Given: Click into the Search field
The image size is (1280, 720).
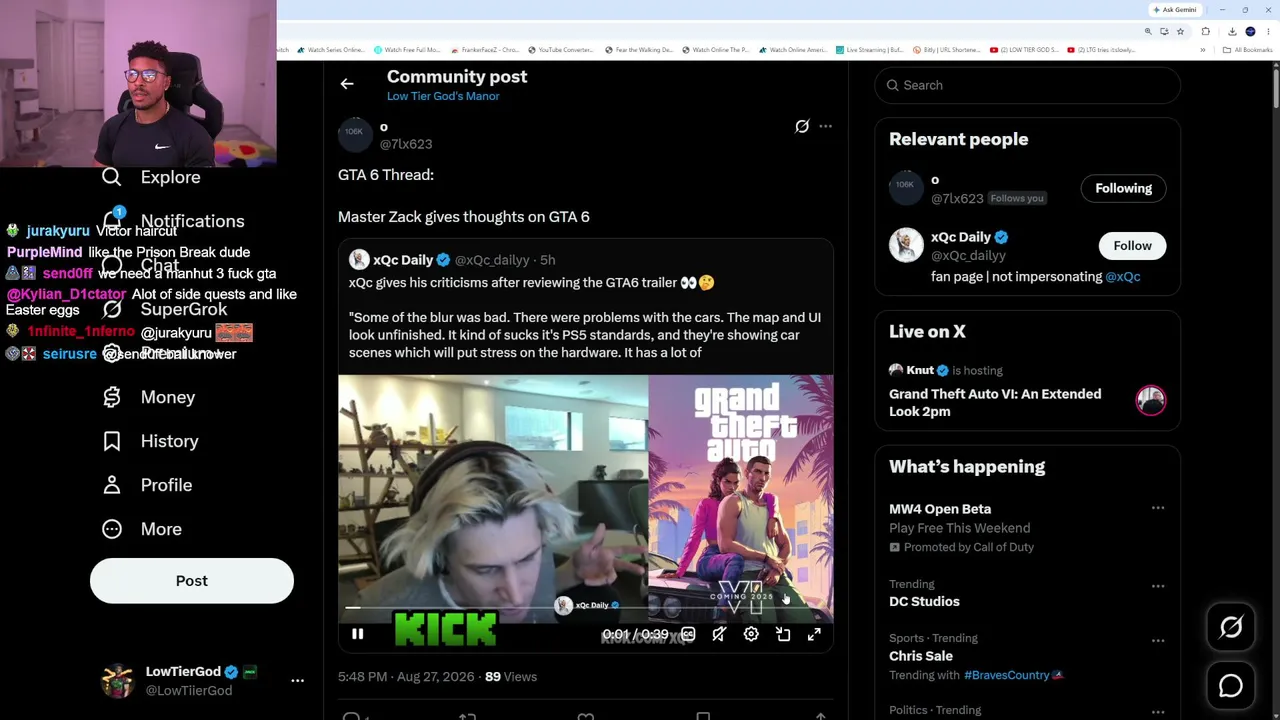Looking at the screenshot, I should (1028, 85).
